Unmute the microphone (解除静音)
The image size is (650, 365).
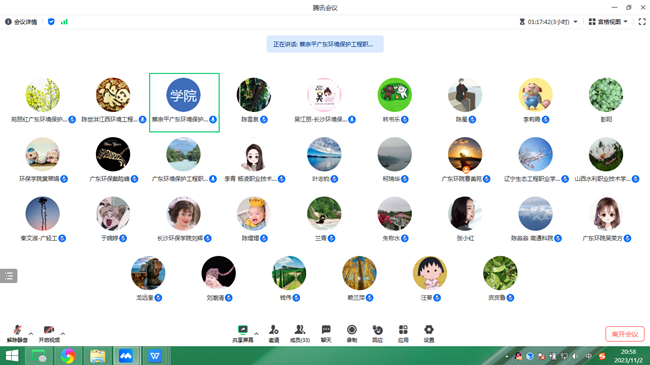[17, 333]
